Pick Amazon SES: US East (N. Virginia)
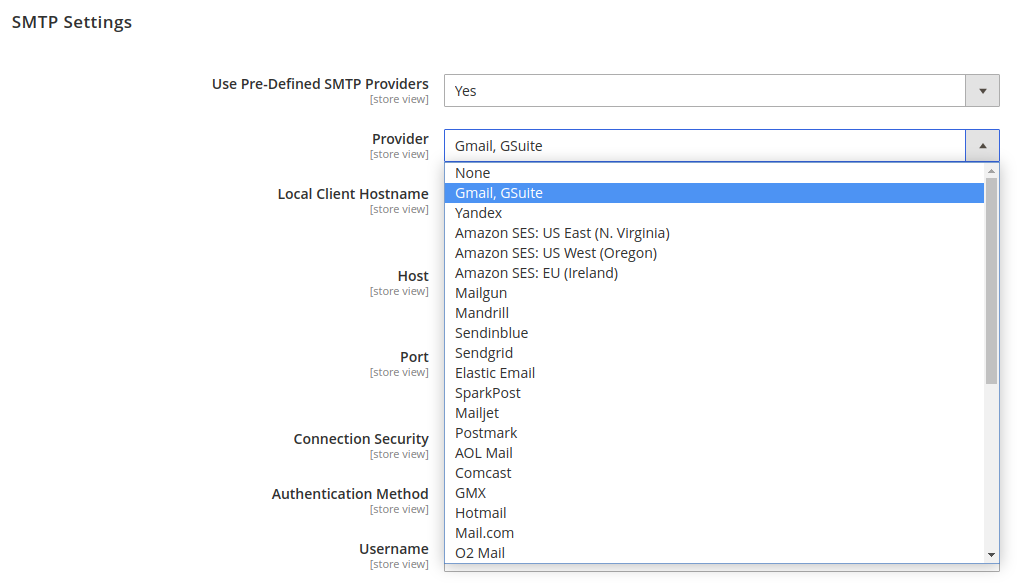The height and width of the screenshot is (584, 1036). click(x=562, y=233)
